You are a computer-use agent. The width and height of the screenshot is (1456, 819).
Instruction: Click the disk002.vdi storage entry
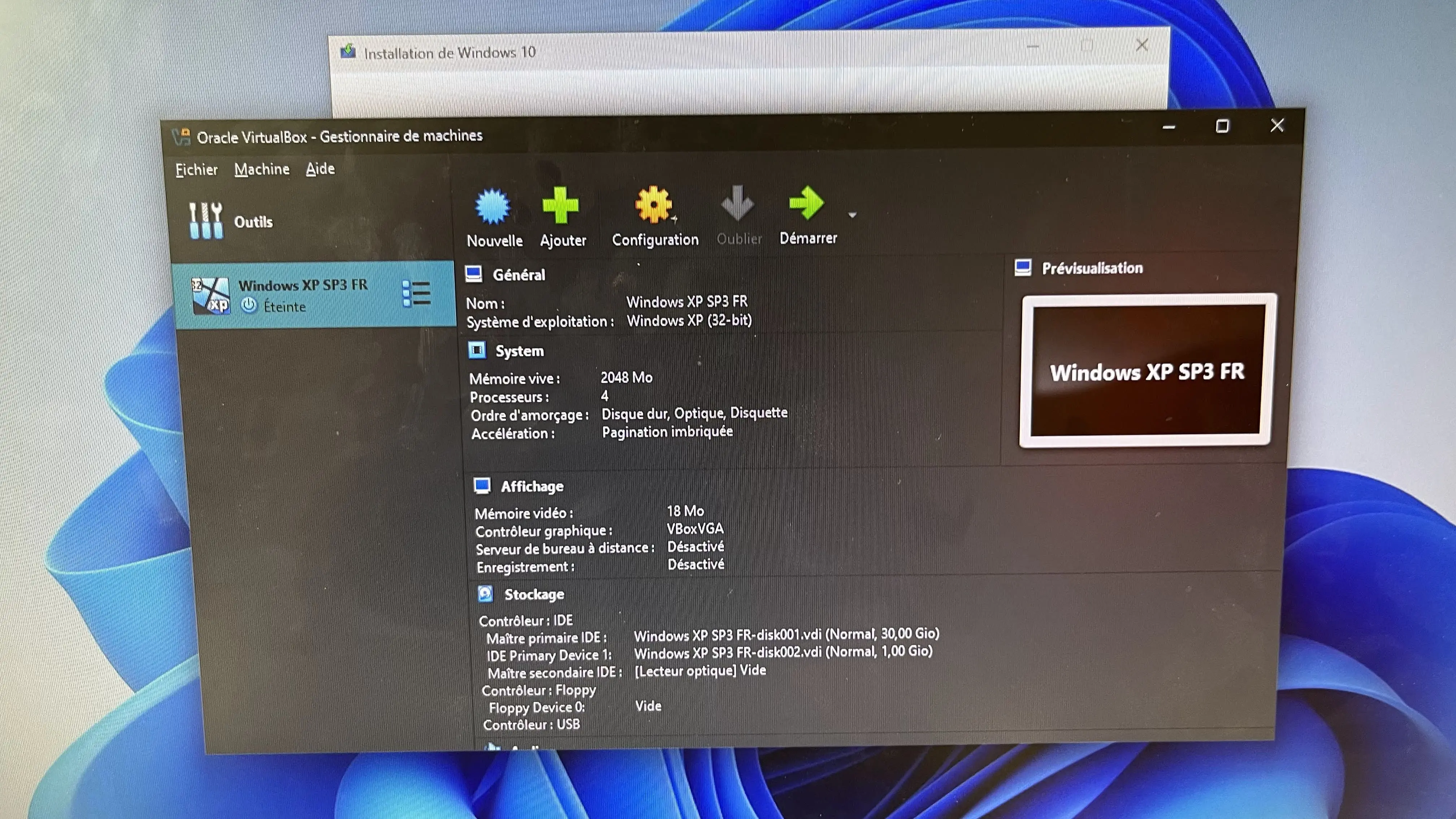[783, 652]
